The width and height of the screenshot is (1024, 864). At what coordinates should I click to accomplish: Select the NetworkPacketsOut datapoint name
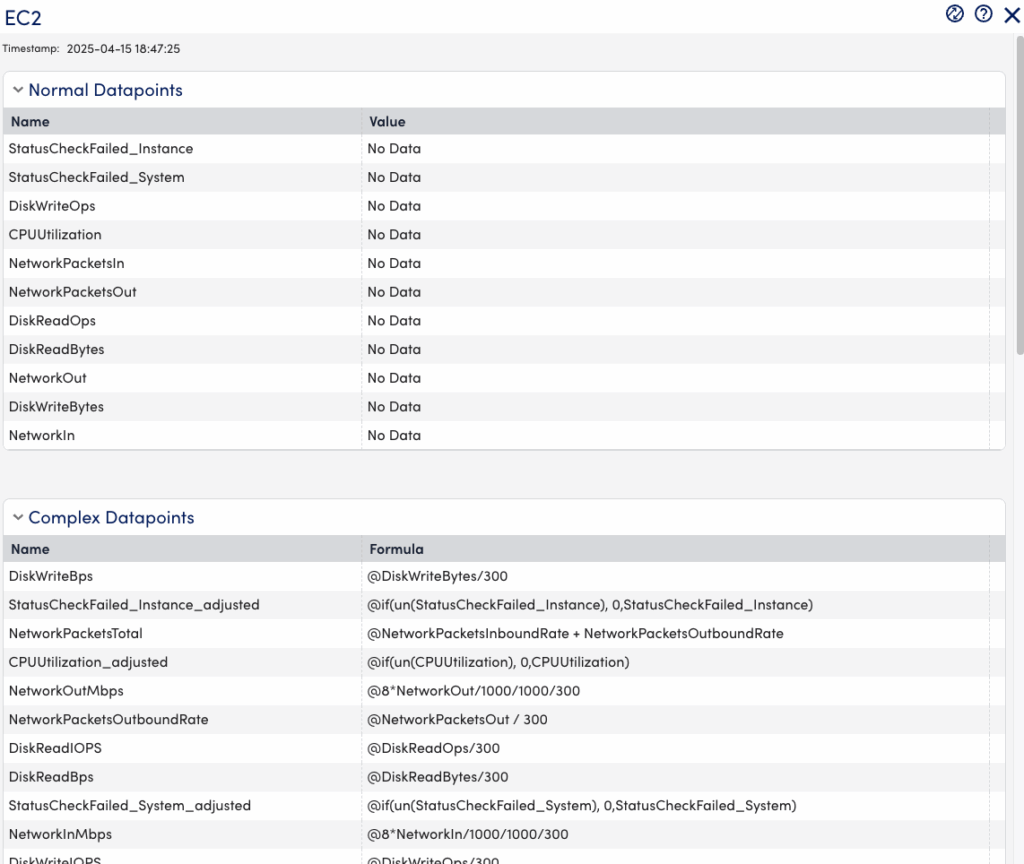72,293
